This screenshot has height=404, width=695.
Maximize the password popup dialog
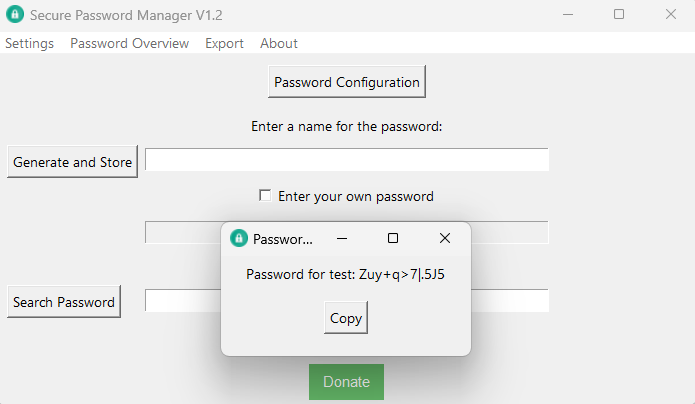(x=393, y=238)
